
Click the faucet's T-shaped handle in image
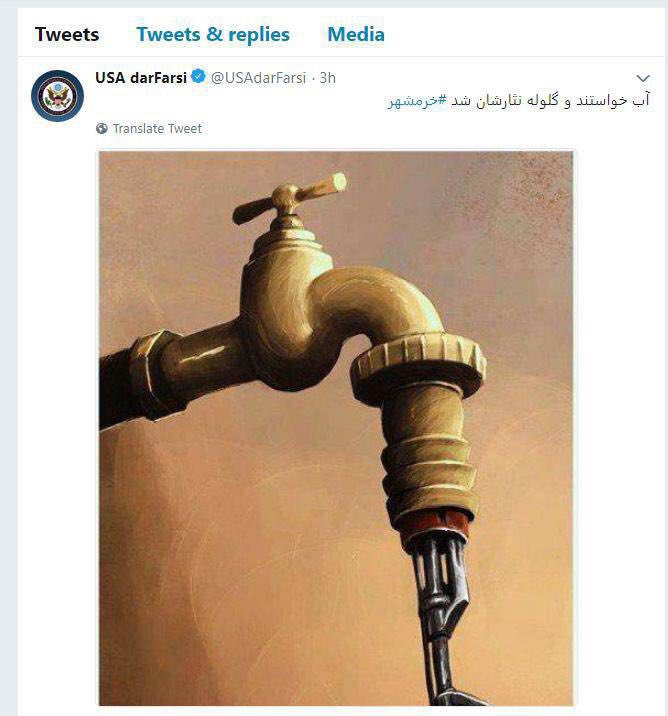(x=289, y=198)
